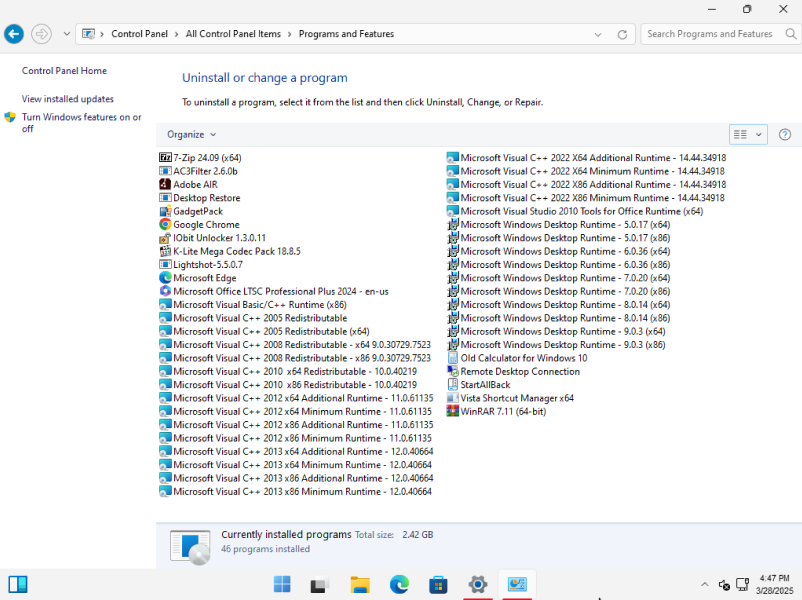Open Settings gear on taskbar
Image resolution: width=802 pixels, height=600 pixels.
click(477, 584)
